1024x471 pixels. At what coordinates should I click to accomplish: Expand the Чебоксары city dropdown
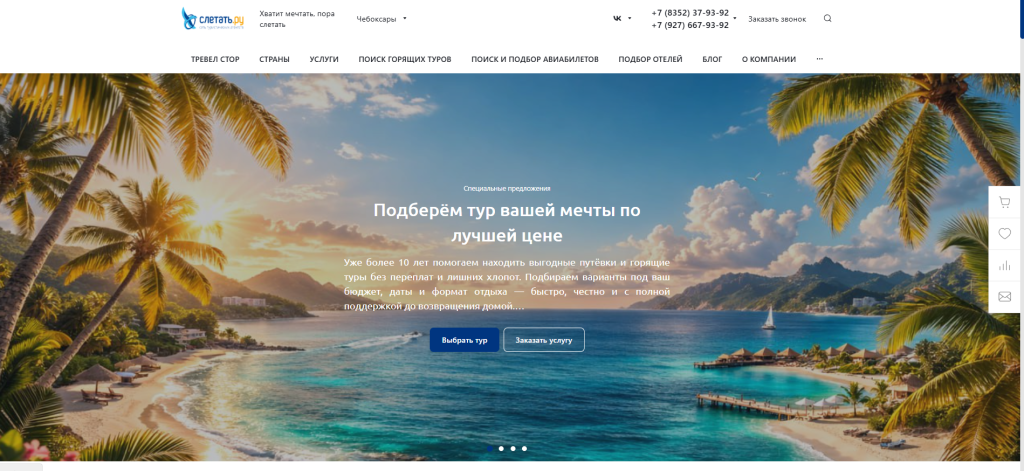(x=381, y=19)
